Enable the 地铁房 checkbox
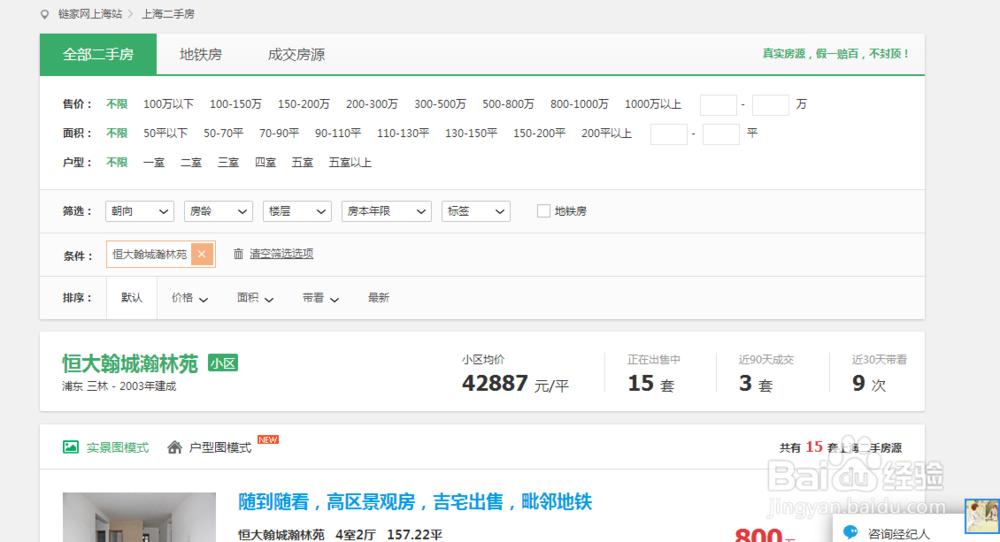 pyautogui.click(x=543, y=211)
